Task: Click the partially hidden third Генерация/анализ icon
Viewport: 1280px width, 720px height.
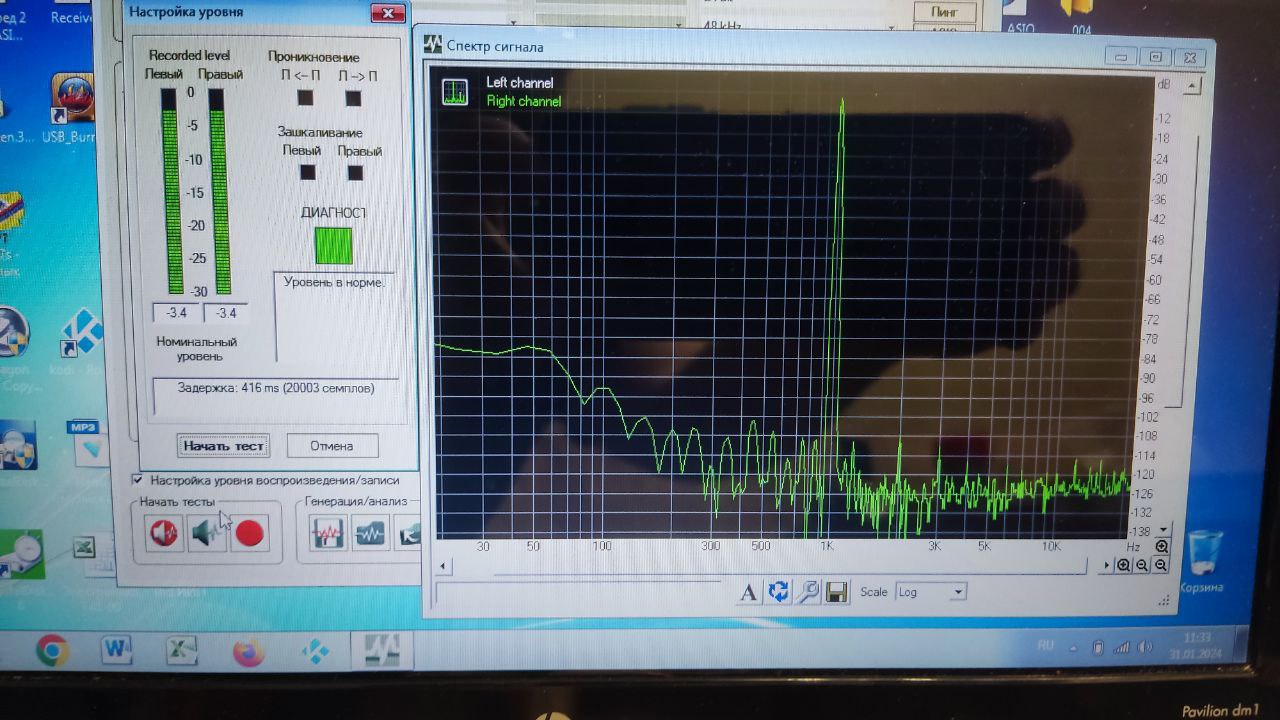Action: (409, 534)
